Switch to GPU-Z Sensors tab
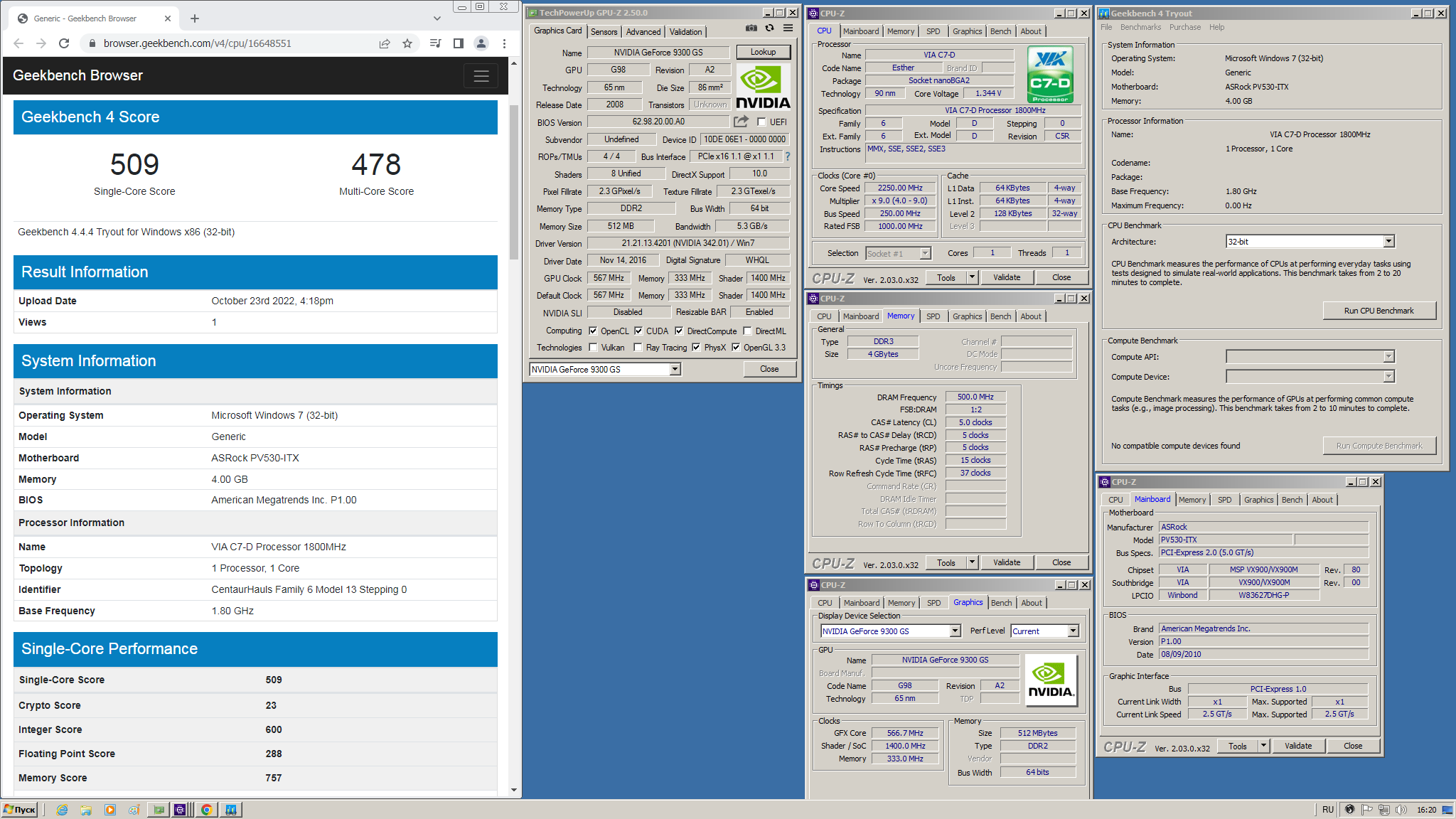Screen dimensions: 1456x819 [x=604, y=31]
